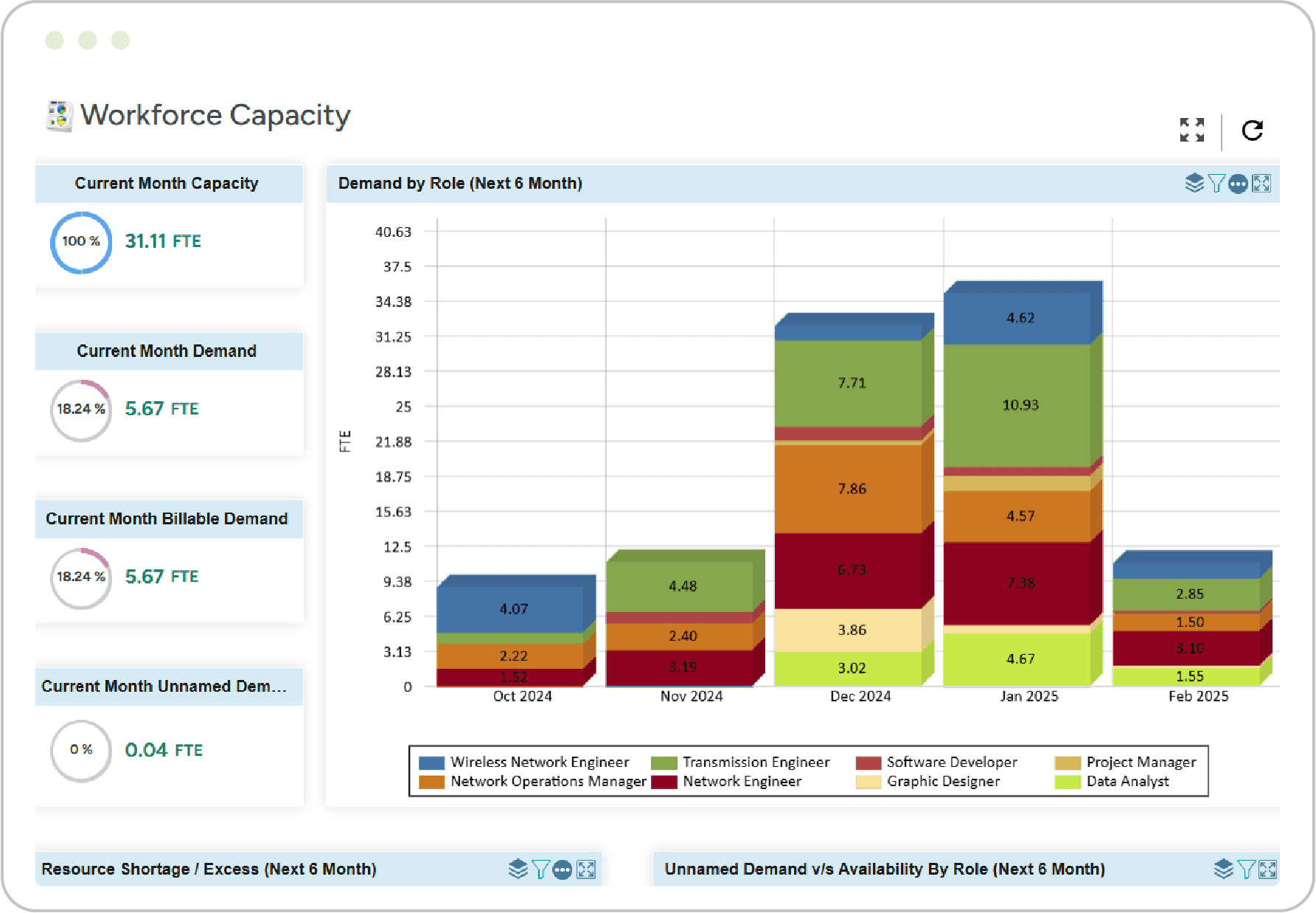The height and width of the screenshot is (913, 1316).
Task: Toggle Network Operations Manager legend swatch
Action: pyautogui.click(x=431, y=782)
